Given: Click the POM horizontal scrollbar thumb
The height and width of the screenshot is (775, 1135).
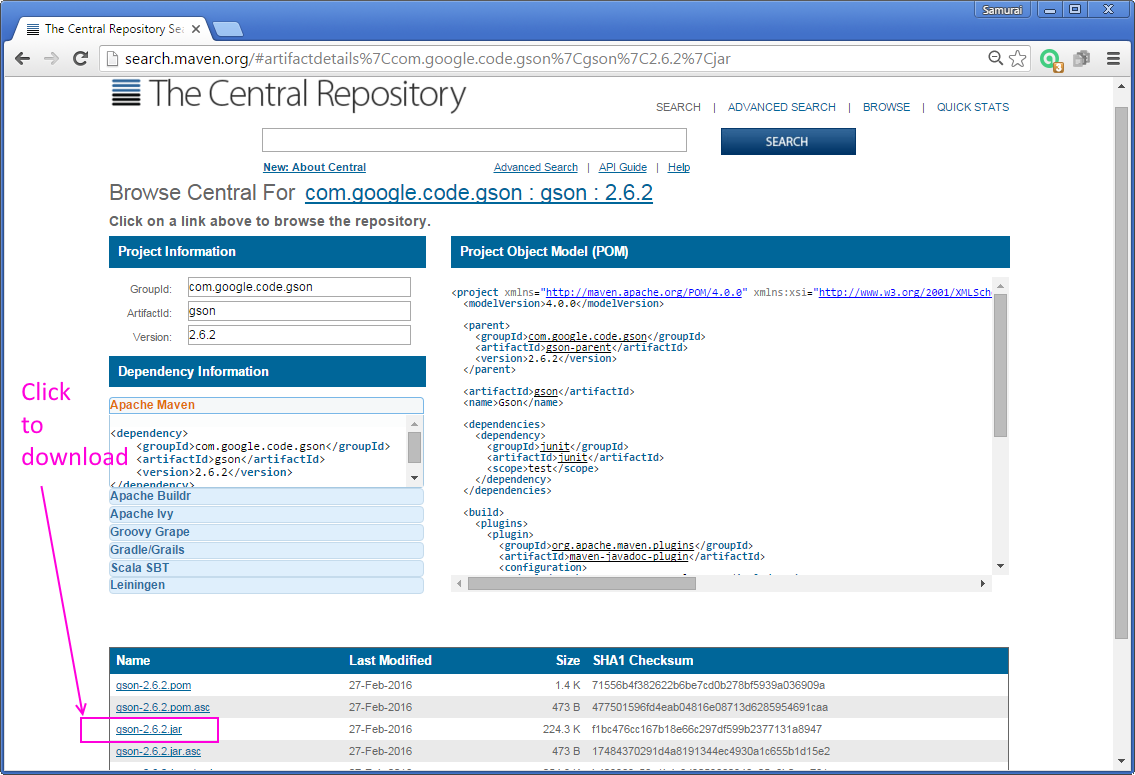Looking at the screenshot, I should click(581, 583).
